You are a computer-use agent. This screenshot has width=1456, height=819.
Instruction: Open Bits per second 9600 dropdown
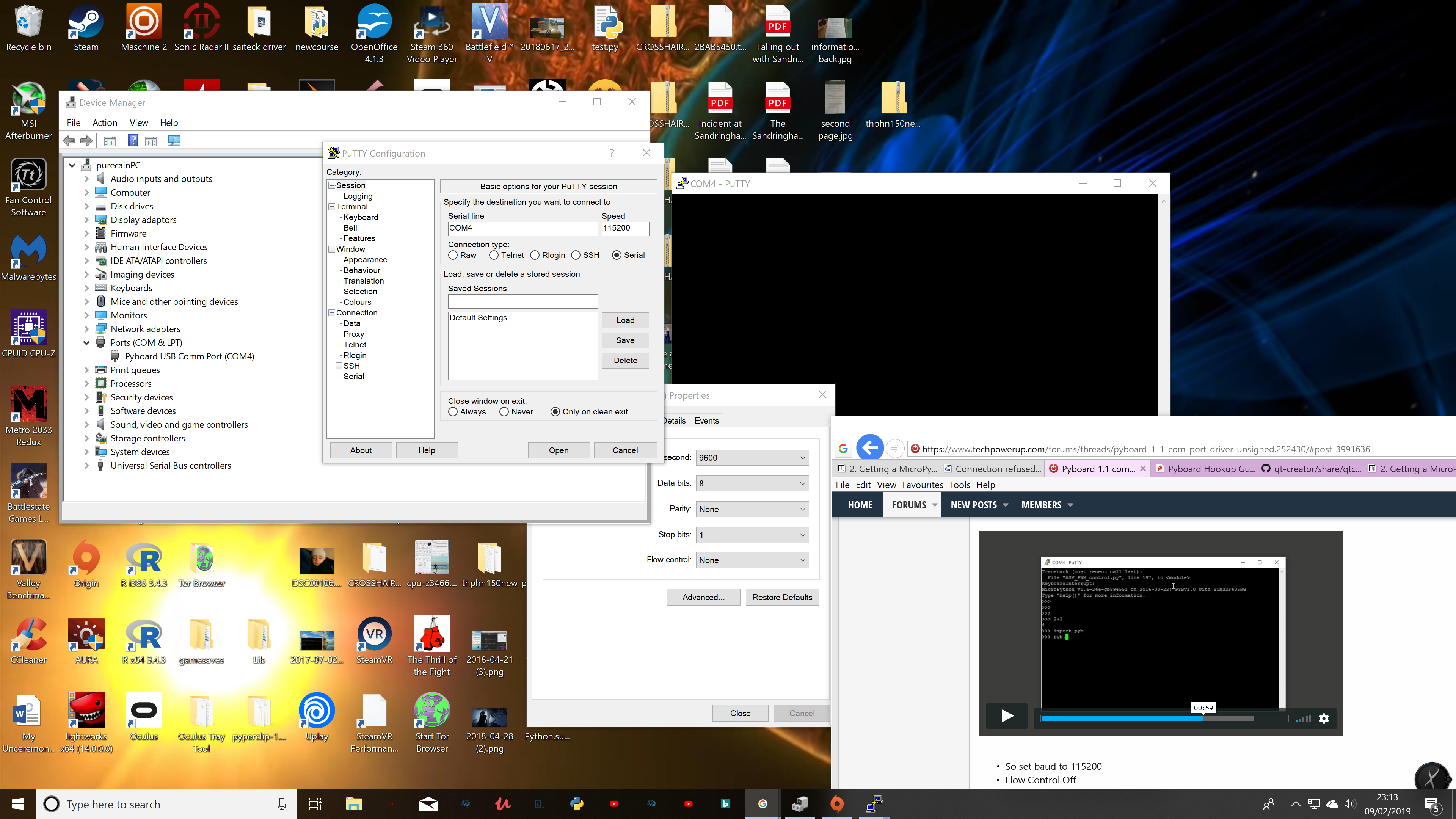[752, 457]
